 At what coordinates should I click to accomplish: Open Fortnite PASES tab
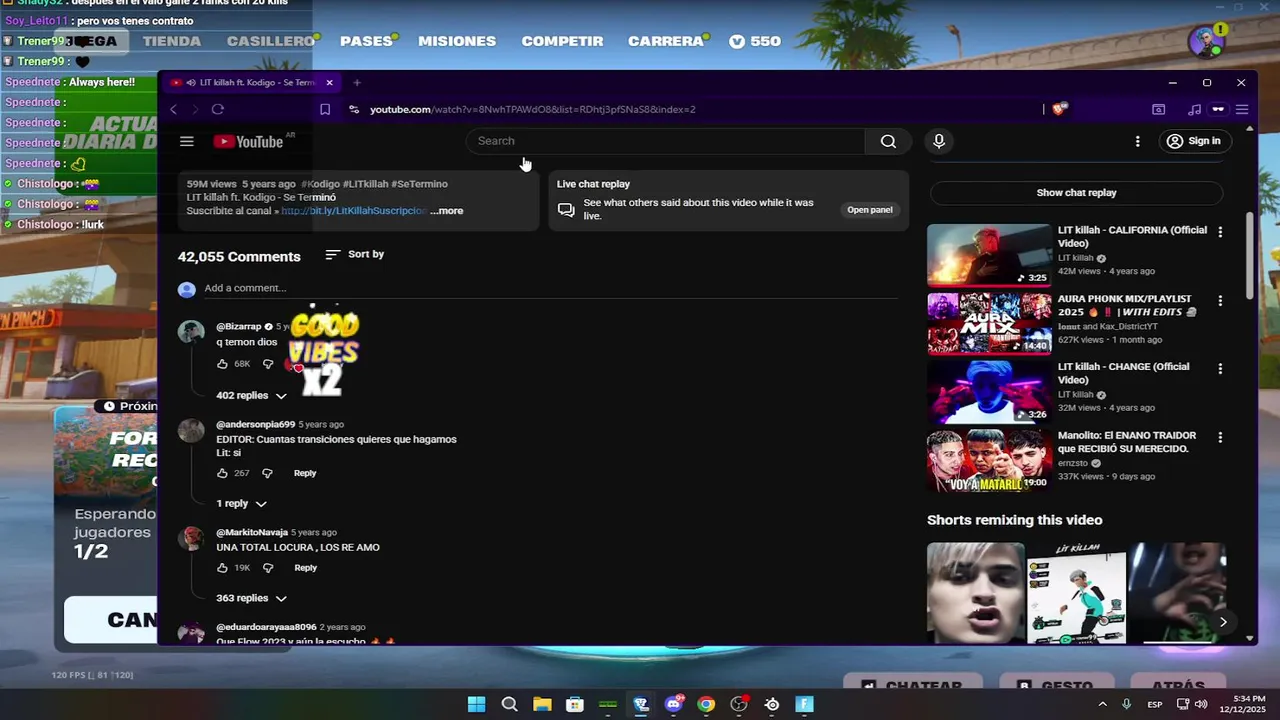[366, 41]
